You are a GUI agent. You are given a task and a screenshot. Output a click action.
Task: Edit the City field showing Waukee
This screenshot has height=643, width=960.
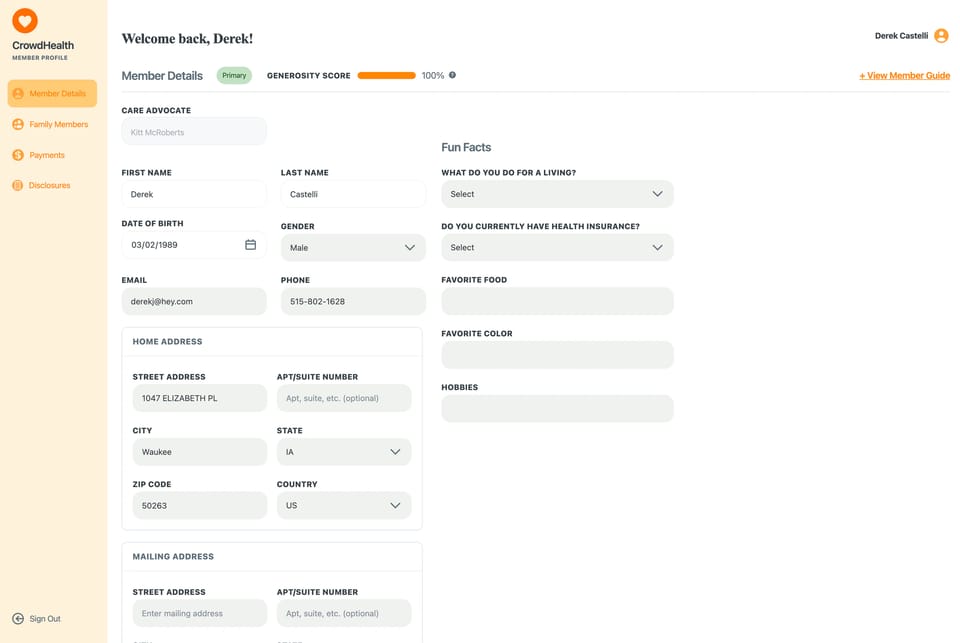tap(200, 452)
